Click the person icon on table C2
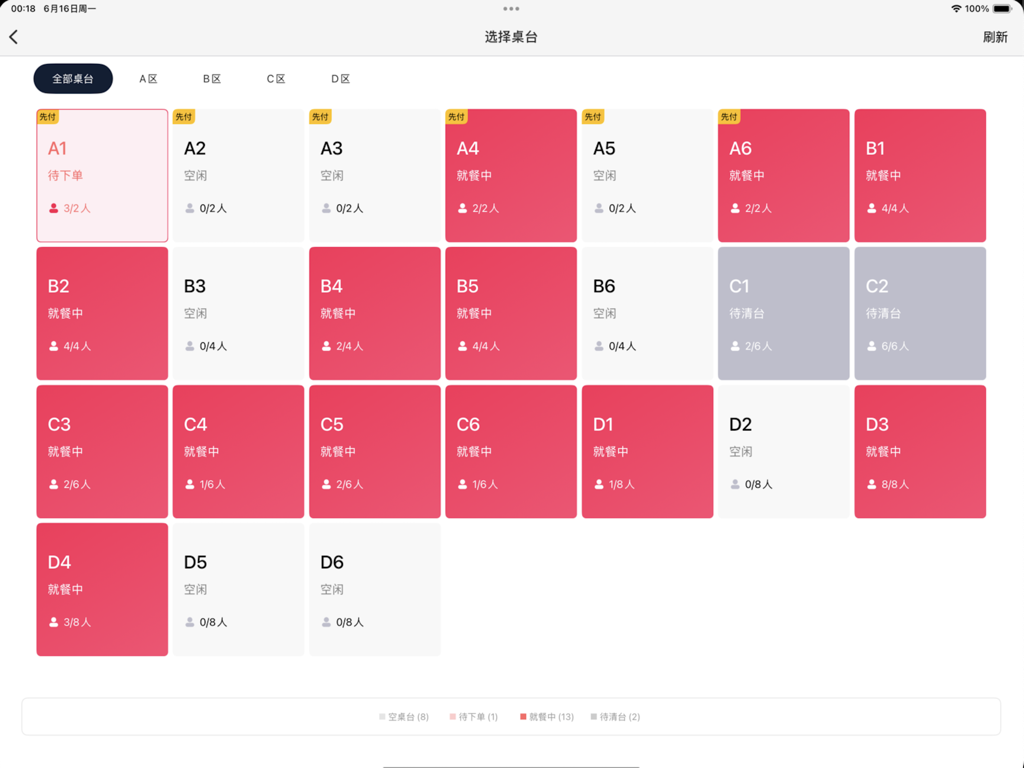The height and width of the screenshot is (768, 1024). [x=870, y=347]
